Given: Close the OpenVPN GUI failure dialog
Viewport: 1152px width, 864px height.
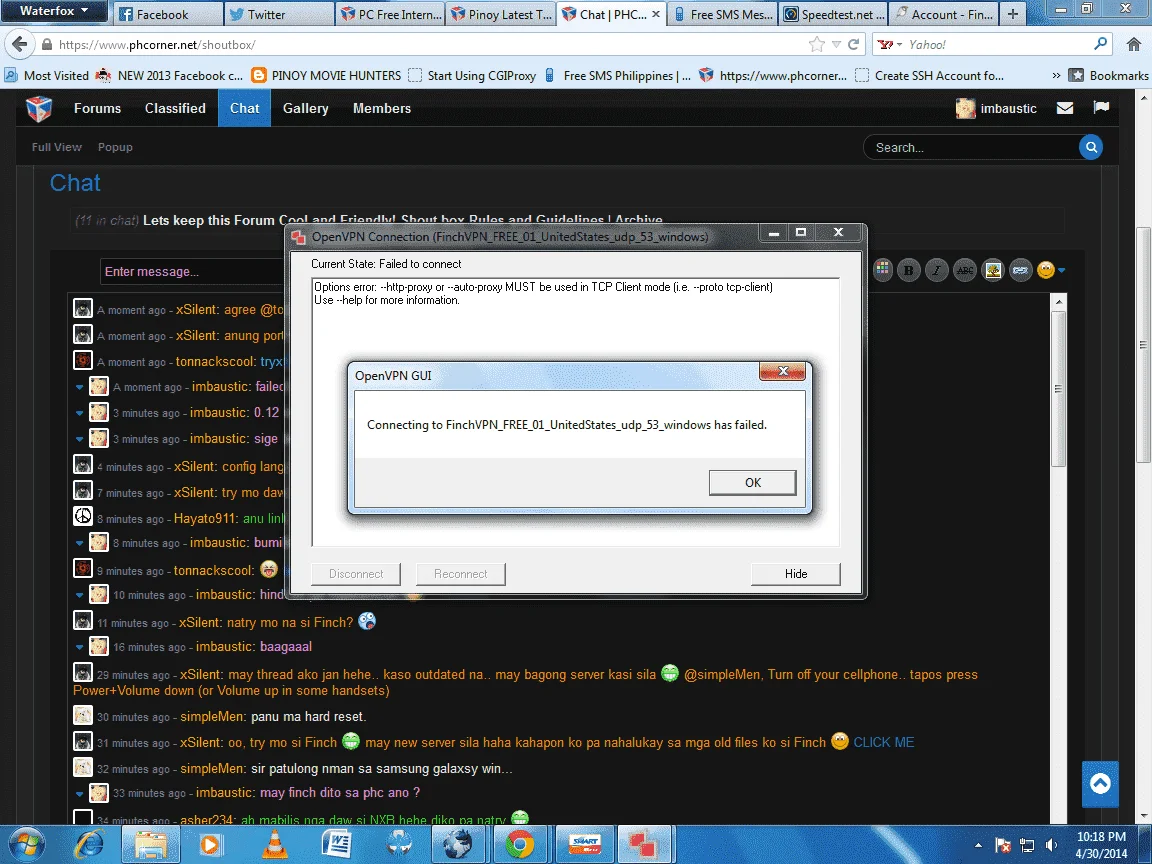Looking at the screenshot, I should [x=782, y=372].
